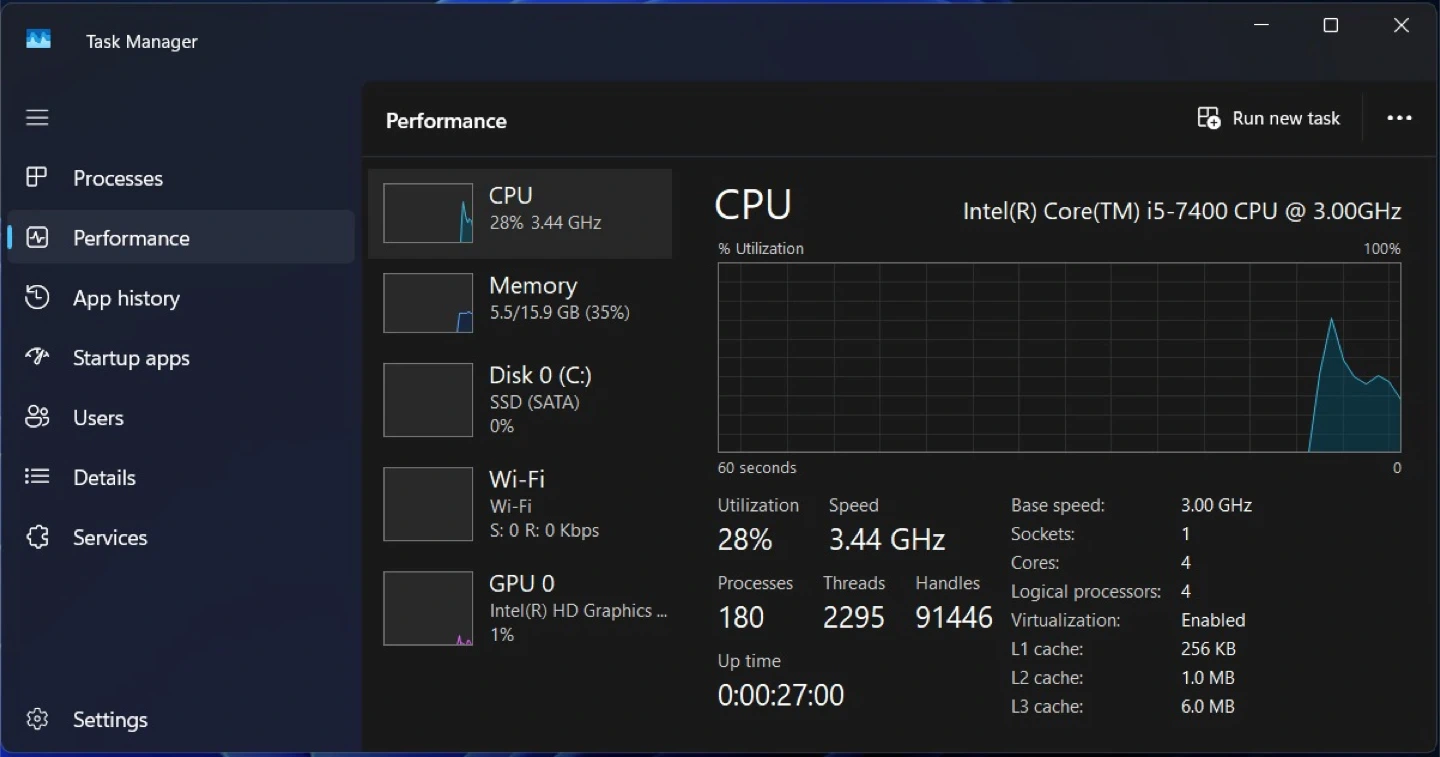
Task: Select the CPU entry in resource list
Action: 520,213
